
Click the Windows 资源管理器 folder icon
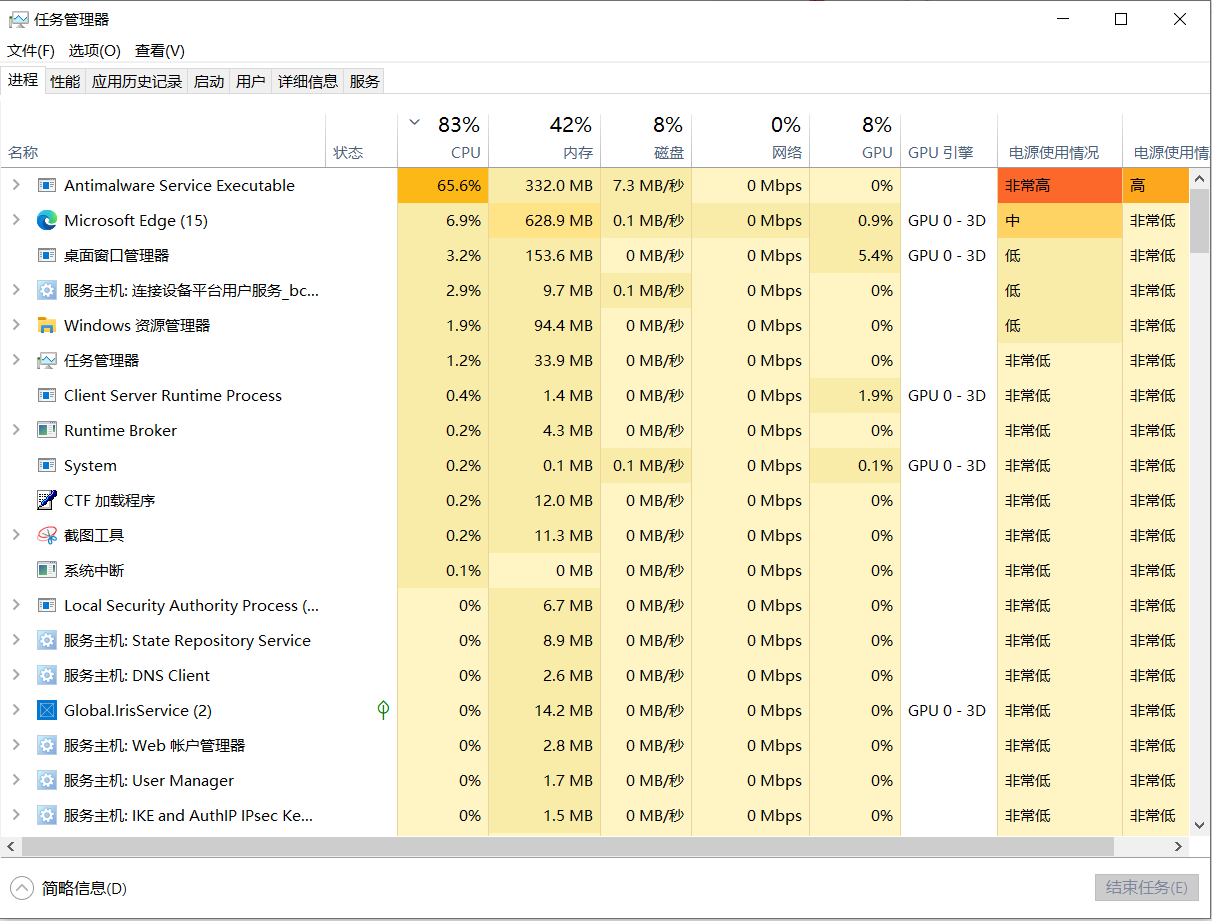tap(46, 325)
